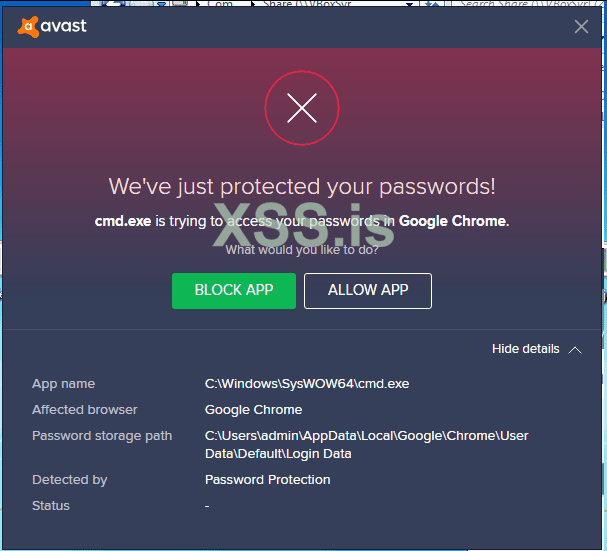The image size is (607, 551).
Task: Click the Detected by label
Action: pyautogui.click(x=70, y=480)
